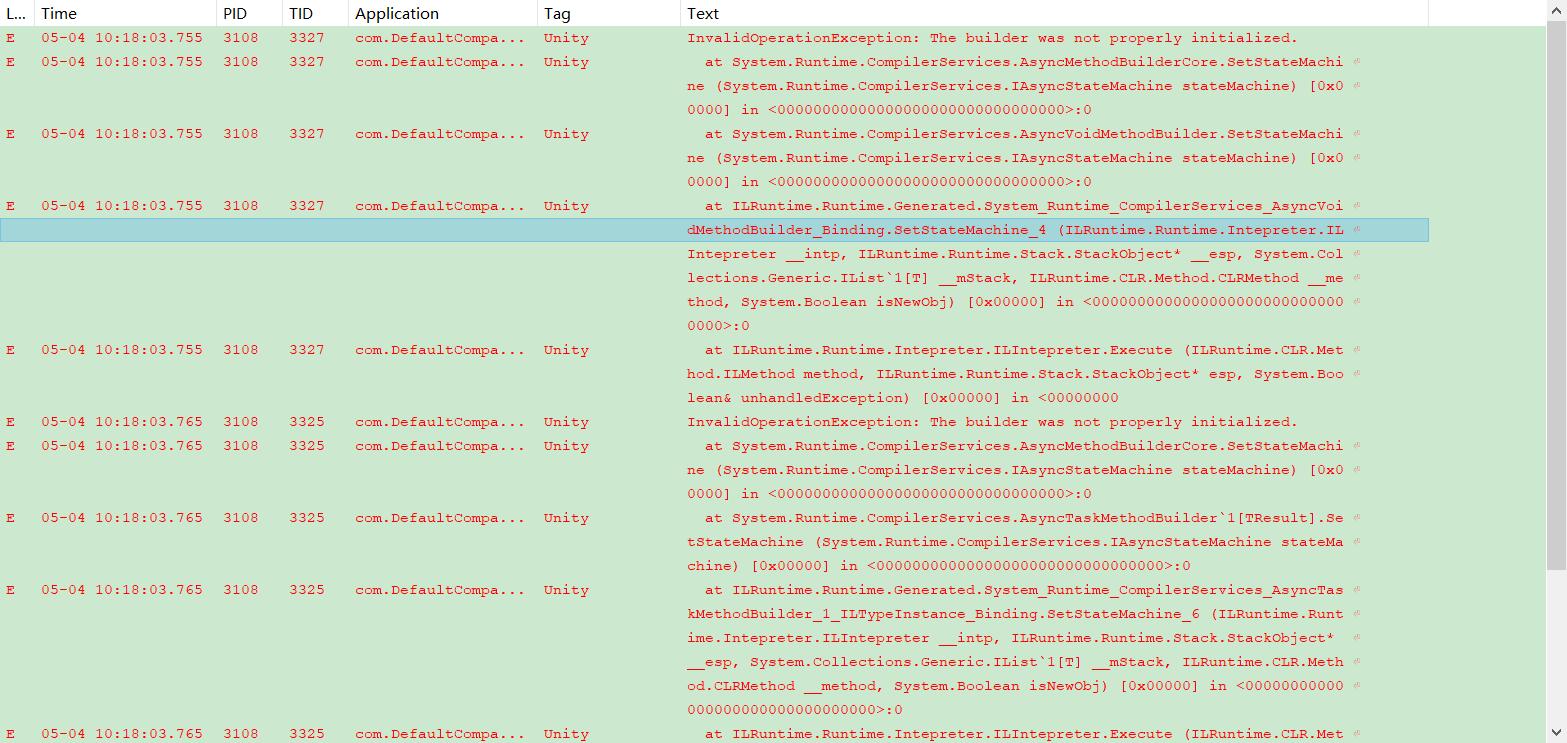The height and width of the screenshot is (743, 1567).
Task: Click the Text column header
Action: pyautogui.click(x=701, y=13)
